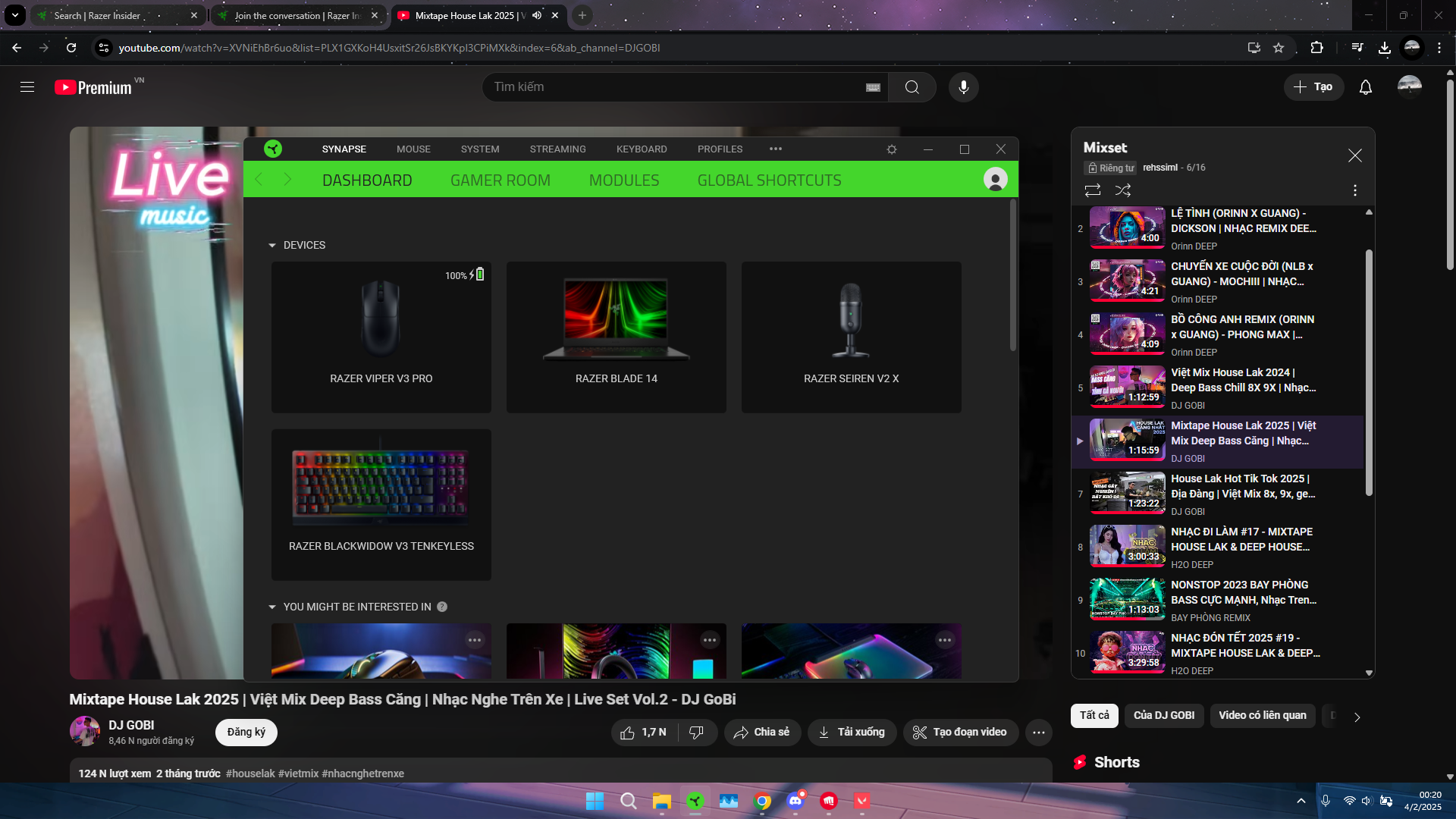Image resolution: width=1456 pixels, height=819 pixels.
Task: Reload the page in Chrome
Action: pos(71,48)
